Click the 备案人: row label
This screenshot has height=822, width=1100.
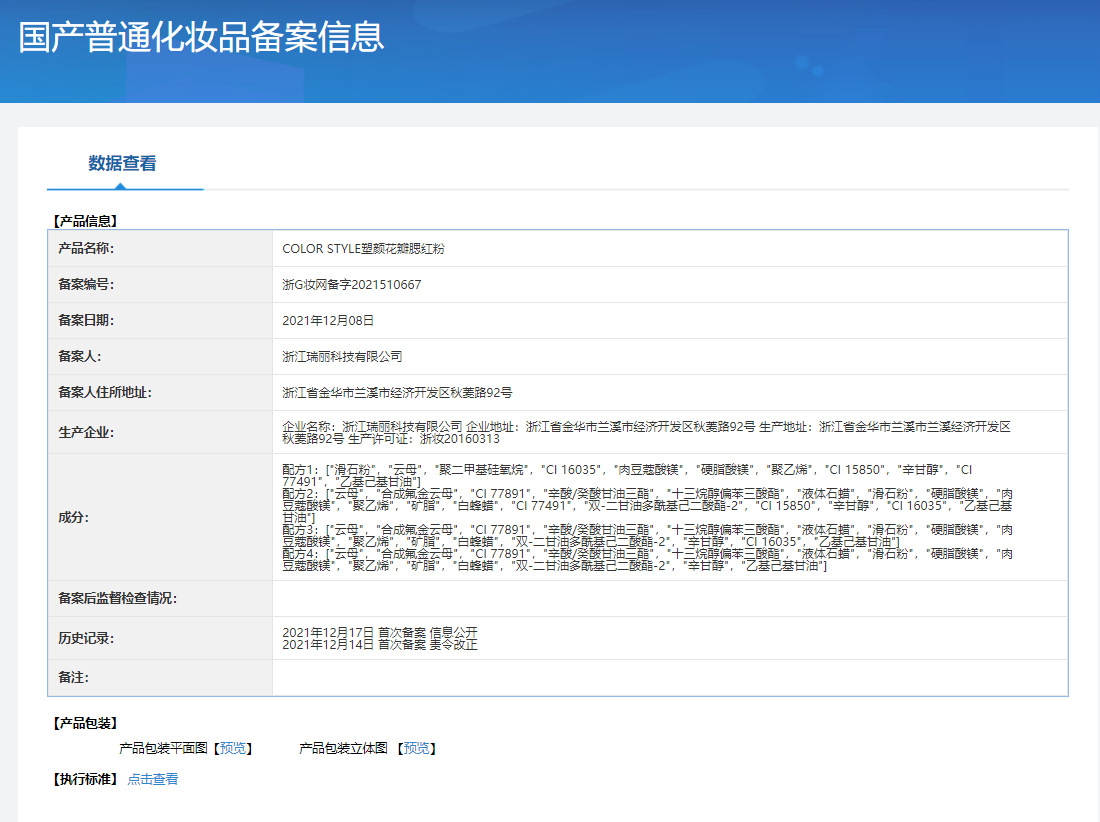point(79,356)
